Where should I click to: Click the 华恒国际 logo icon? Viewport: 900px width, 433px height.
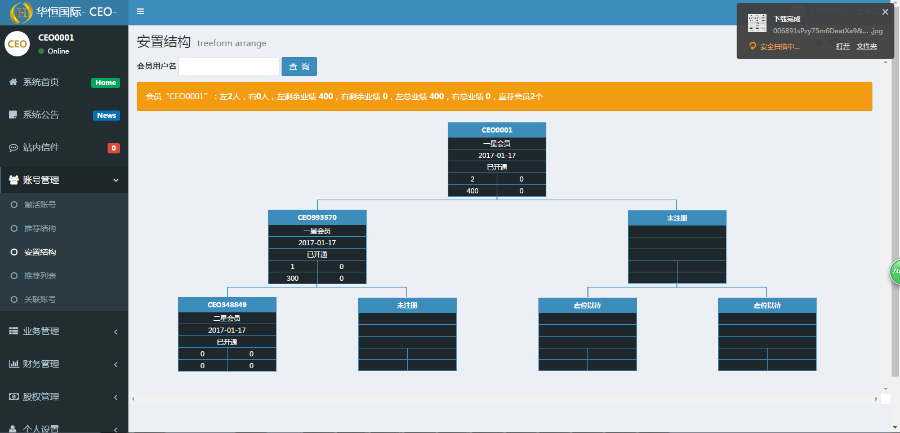pyautogui.click(x=19, y=12)
